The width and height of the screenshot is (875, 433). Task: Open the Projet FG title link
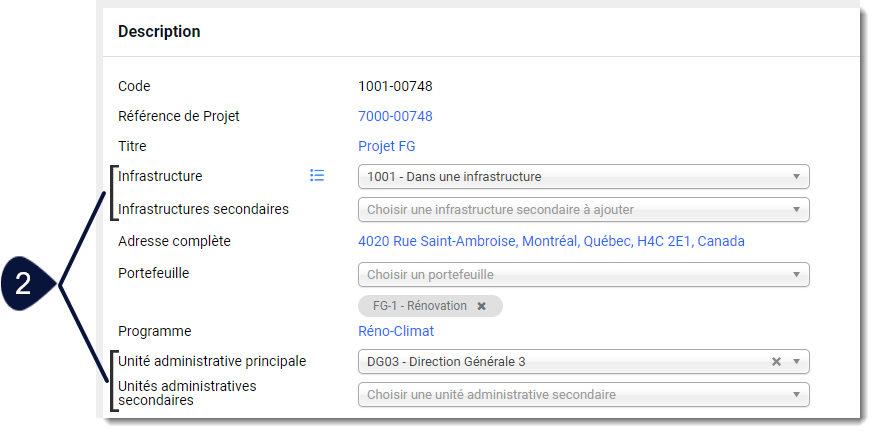[387, 146]
